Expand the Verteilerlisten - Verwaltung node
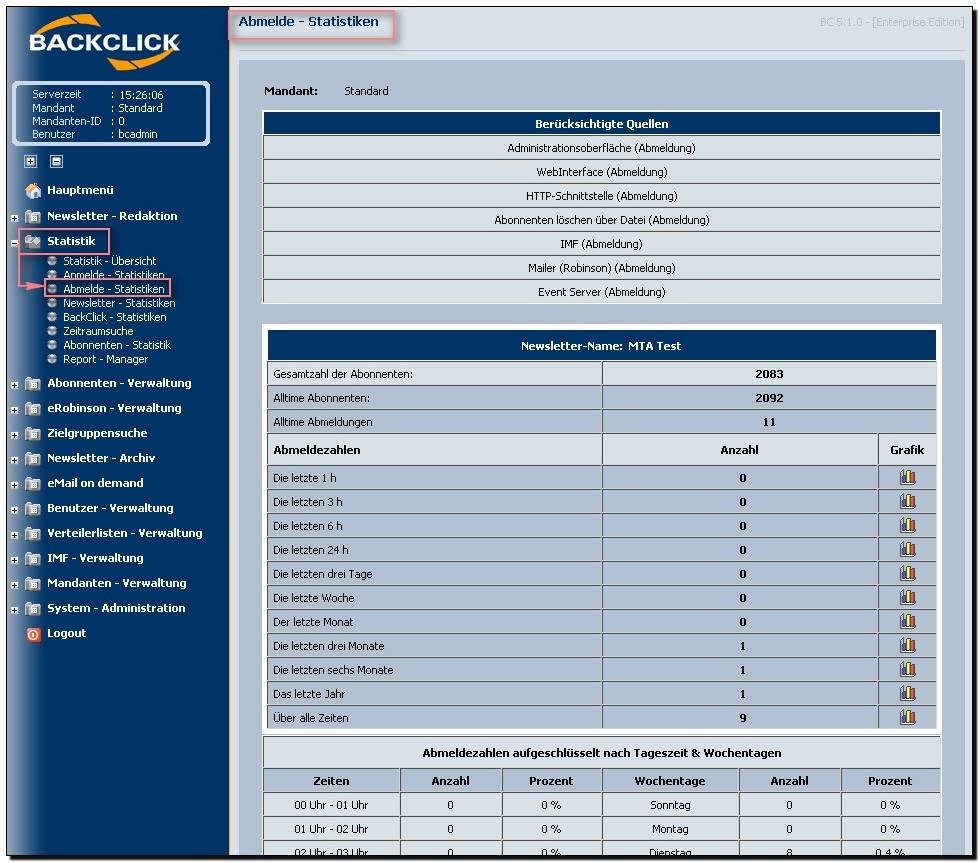Screen dimensions: 980x863 coord(14,536)
